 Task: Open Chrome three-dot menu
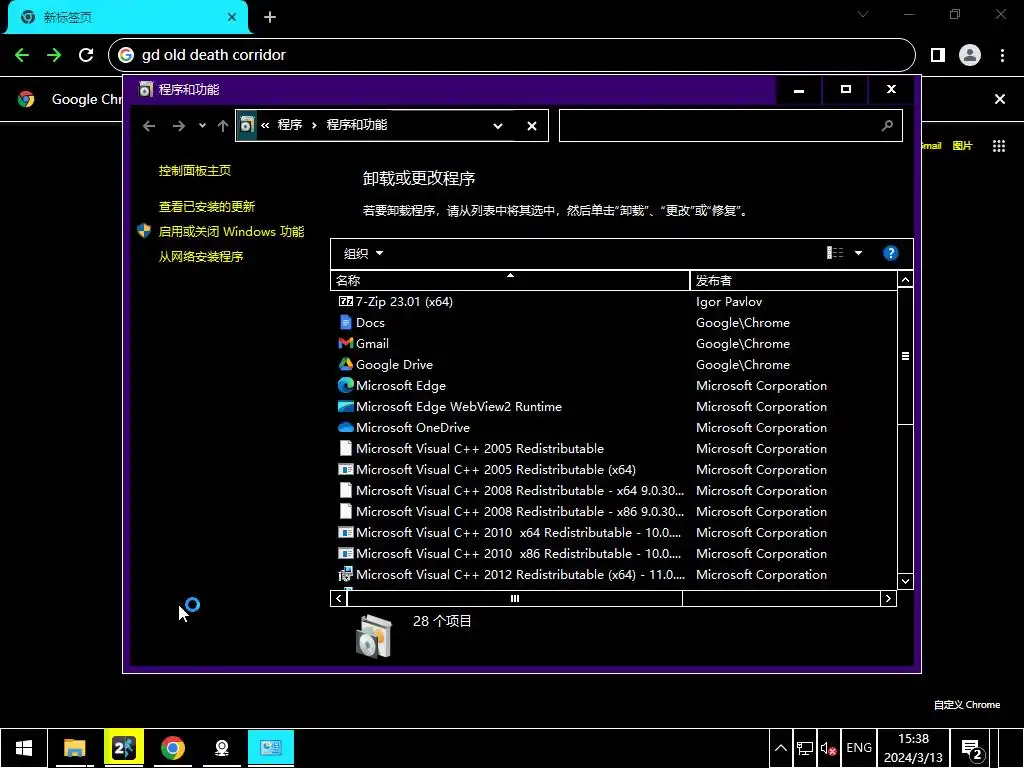coord(1002,55)
